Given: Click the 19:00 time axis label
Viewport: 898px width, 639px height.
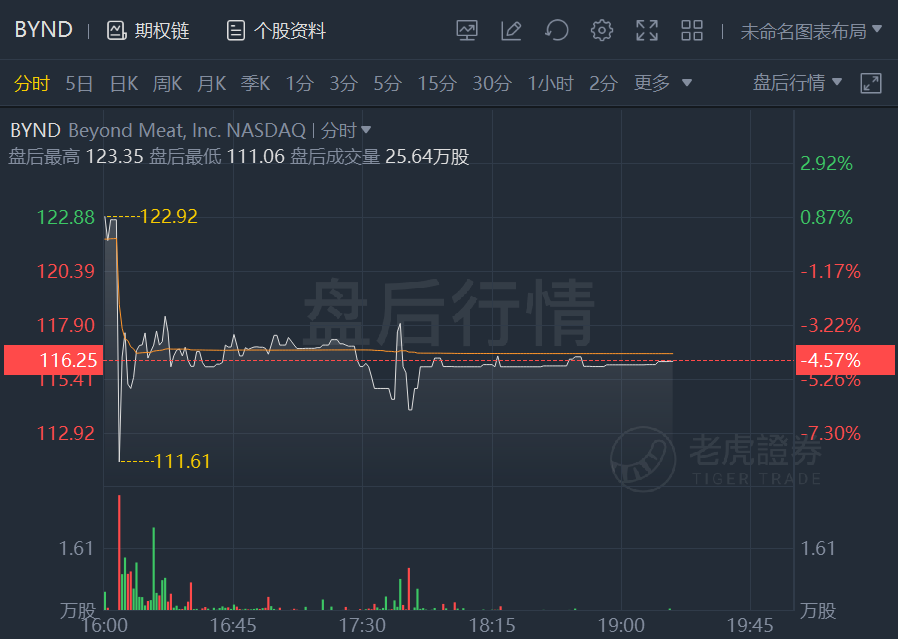Looking at the screenshot, I should click(621, 625).
